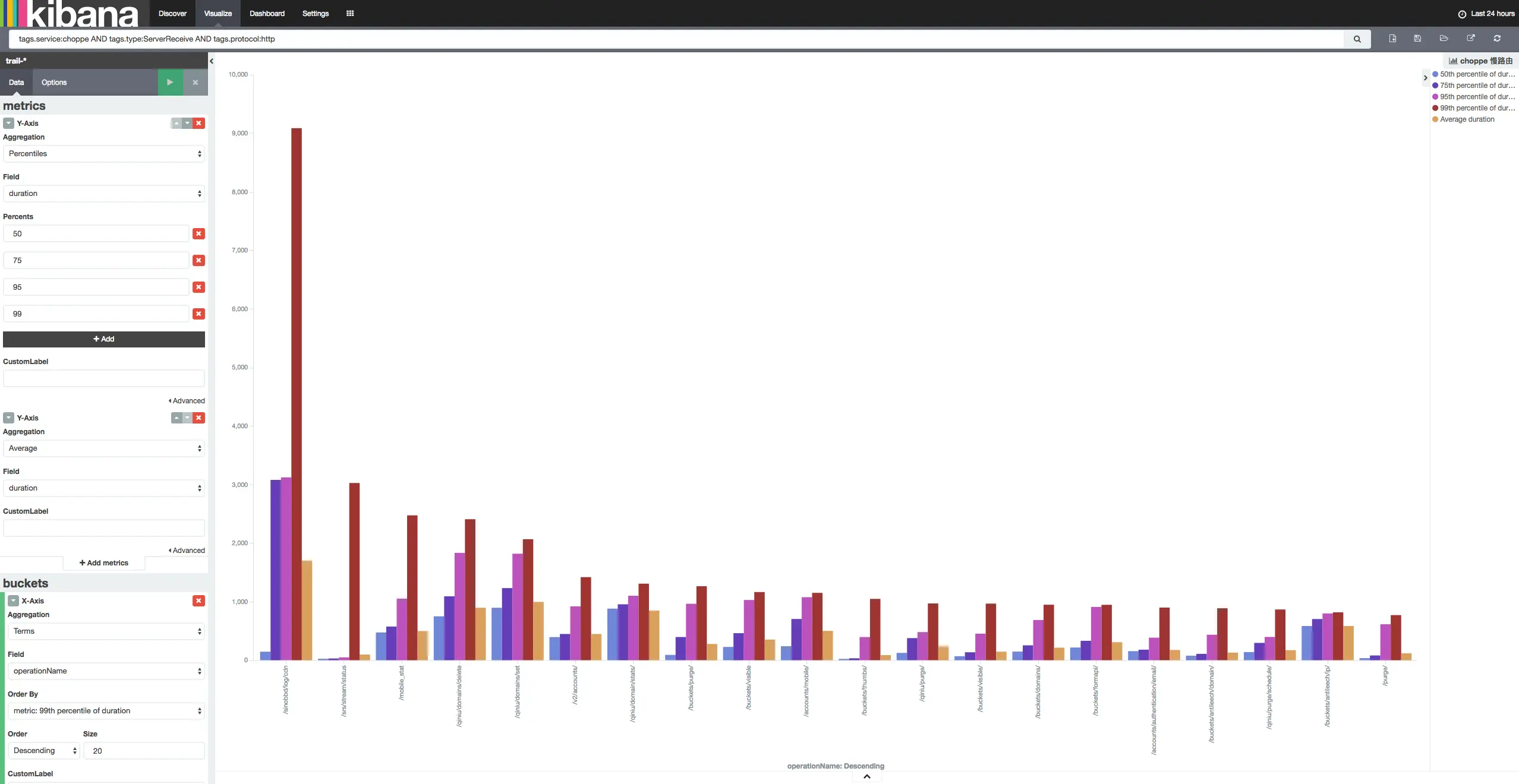The width and height of the screenshot is (1519, 784).
Task: Toggle the X-Axis bucket collapse arrow
Action: point(13,601)
